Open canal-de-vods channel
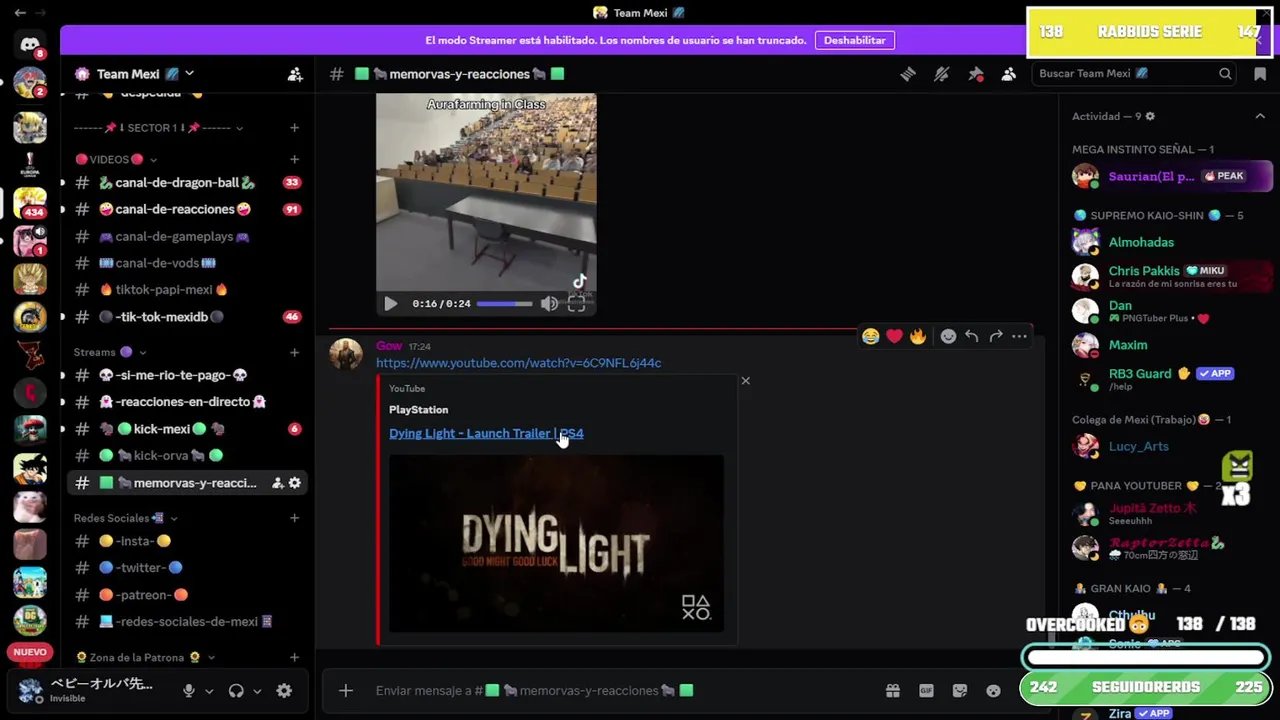The height and width of the screenshot is (720, 1280). (x=187, y=263)
